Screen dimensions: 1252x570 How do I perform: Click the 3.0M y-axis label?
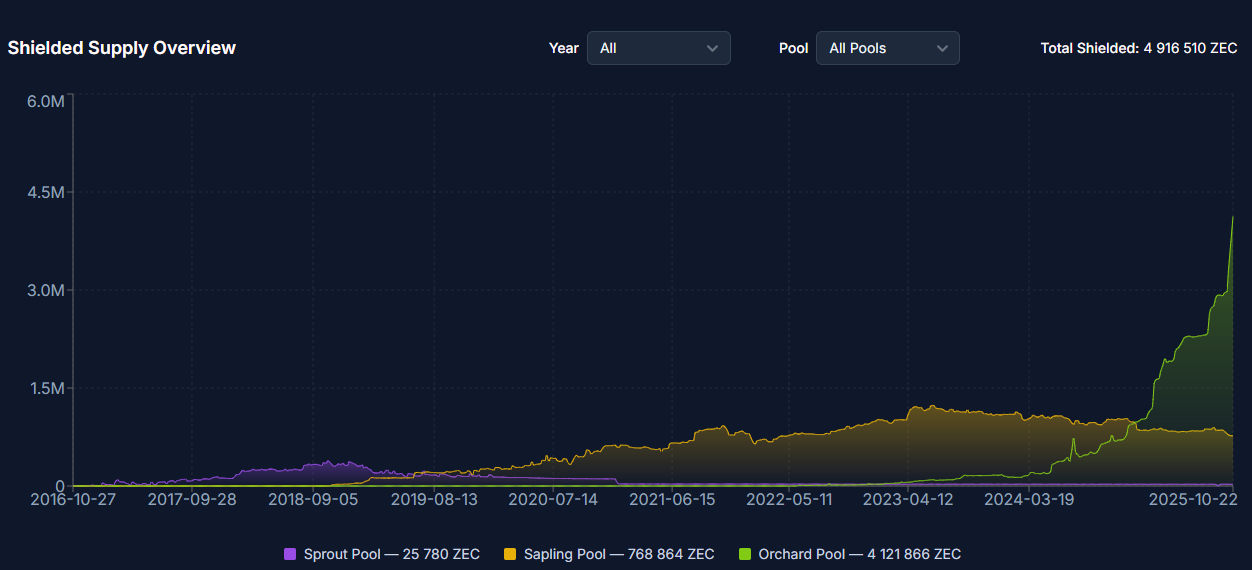(x=46, y=290)
